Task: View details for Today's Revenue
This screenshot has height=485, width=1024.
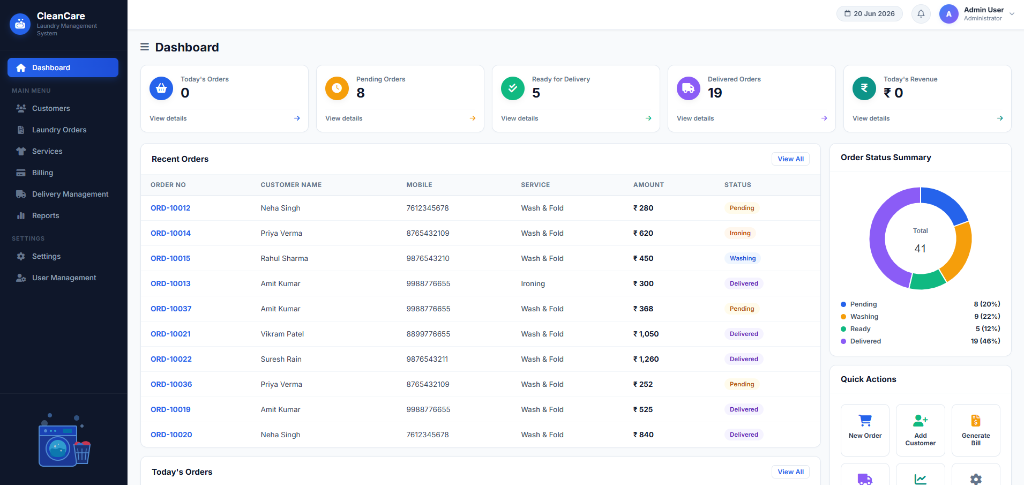Action: click(871, 119)
